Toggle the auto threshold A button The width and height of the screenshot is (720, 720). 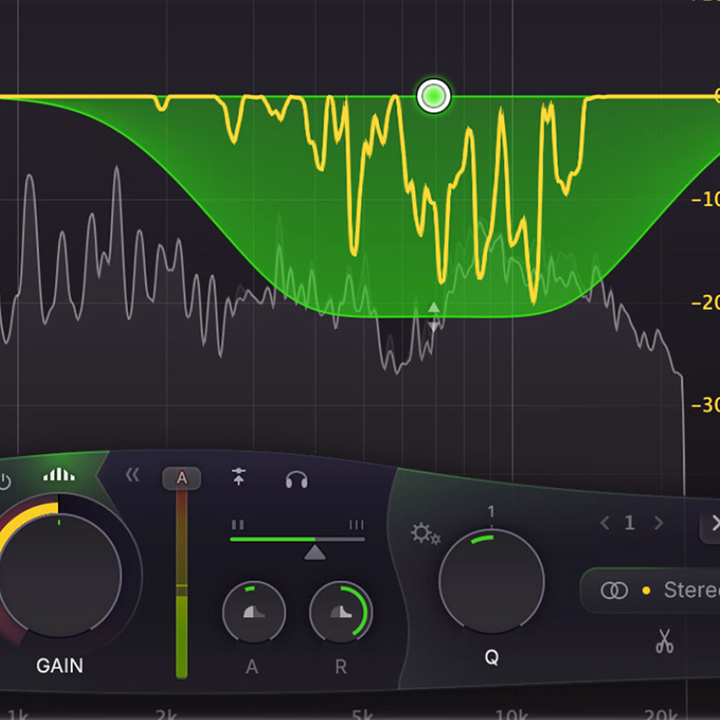181,478
